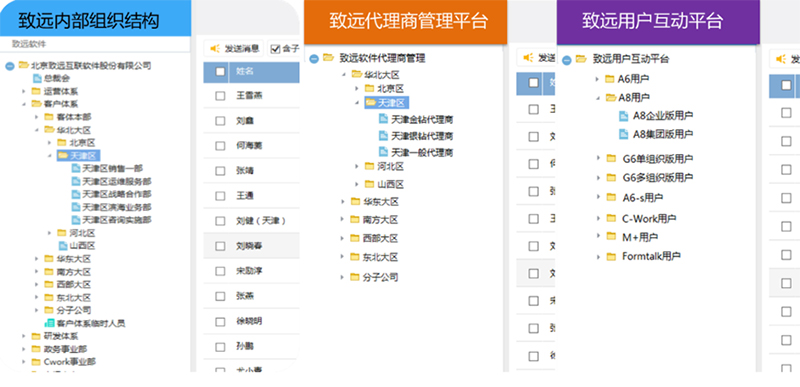This screenshot has width=800, height=387.
Task: Click the 山西区 document icon in organization tree
Action: click(x=63, y=246)
